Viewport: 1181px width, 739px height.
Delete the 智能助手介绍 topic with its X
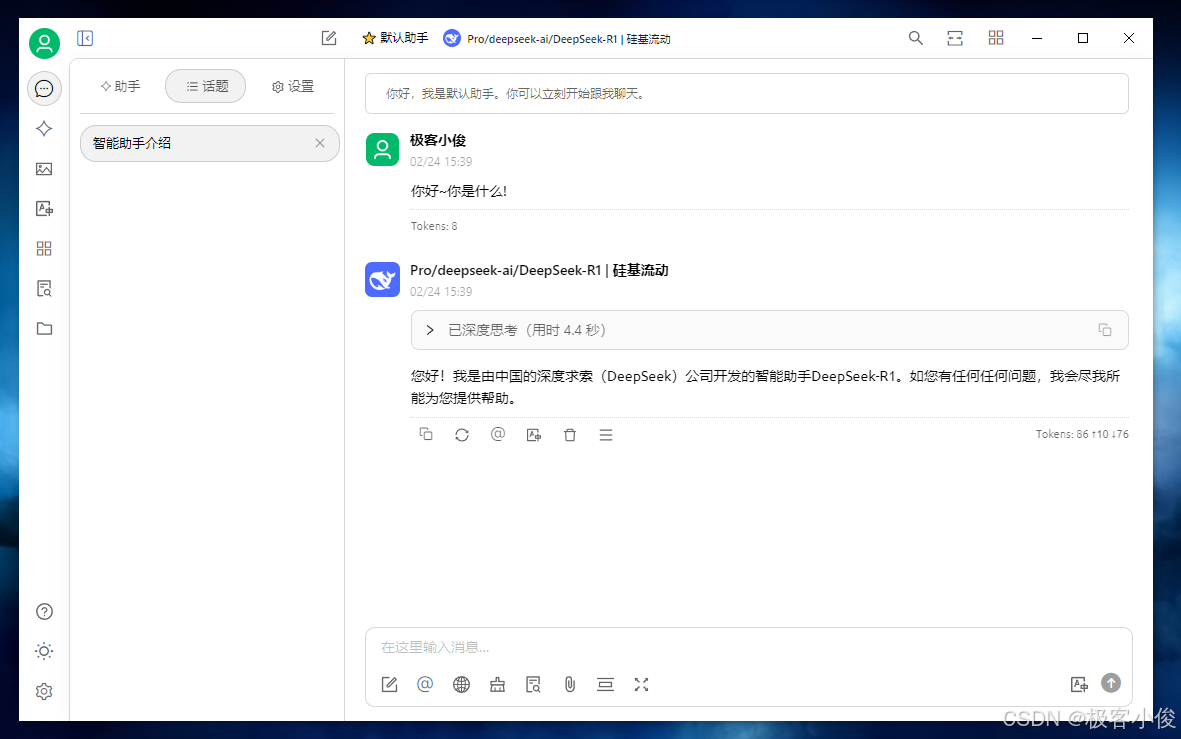pos(320,143)
